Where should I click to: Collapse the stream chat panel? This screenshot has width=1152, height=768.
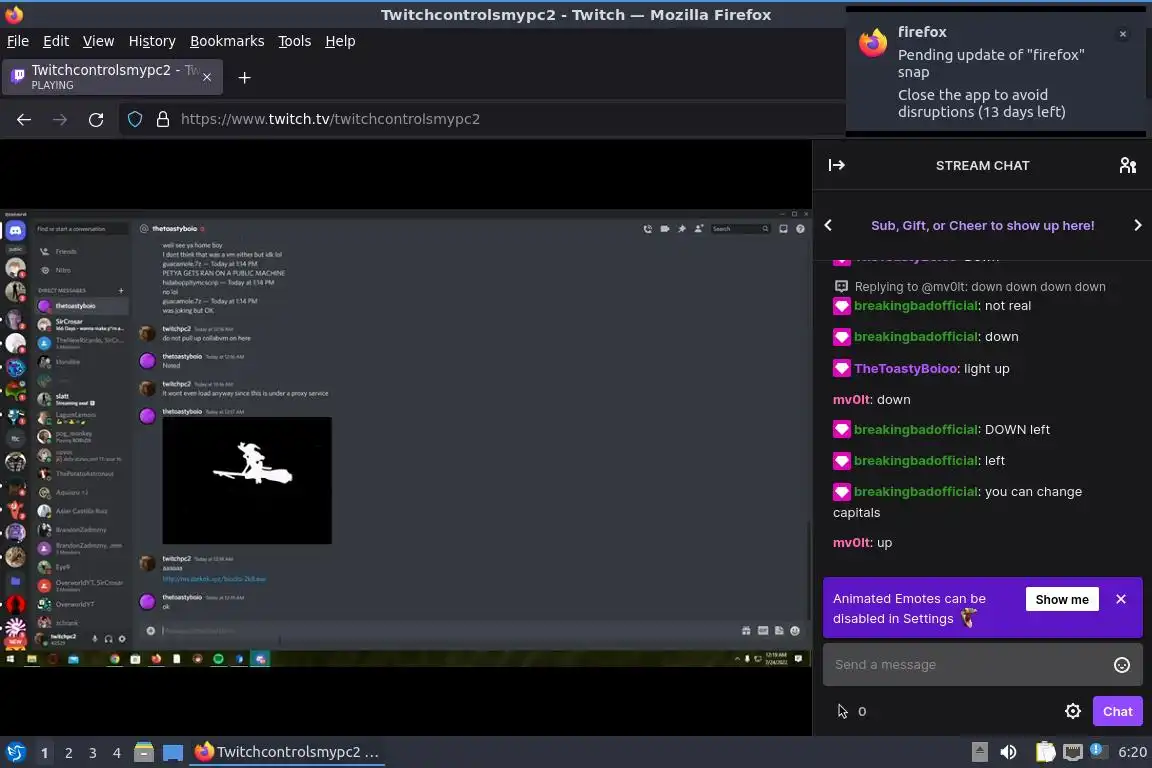(x=836, y=165)
